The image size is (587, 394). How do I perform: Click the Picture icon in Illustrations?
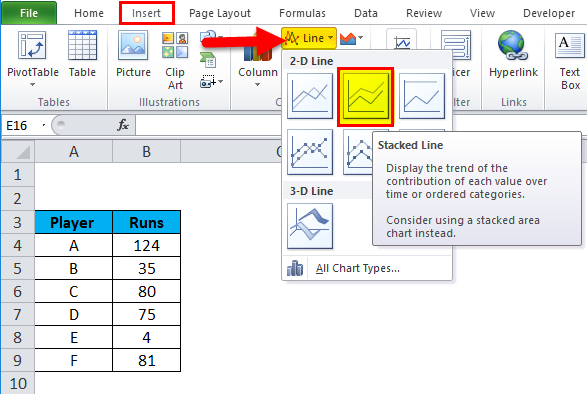[x=133, y=46]
